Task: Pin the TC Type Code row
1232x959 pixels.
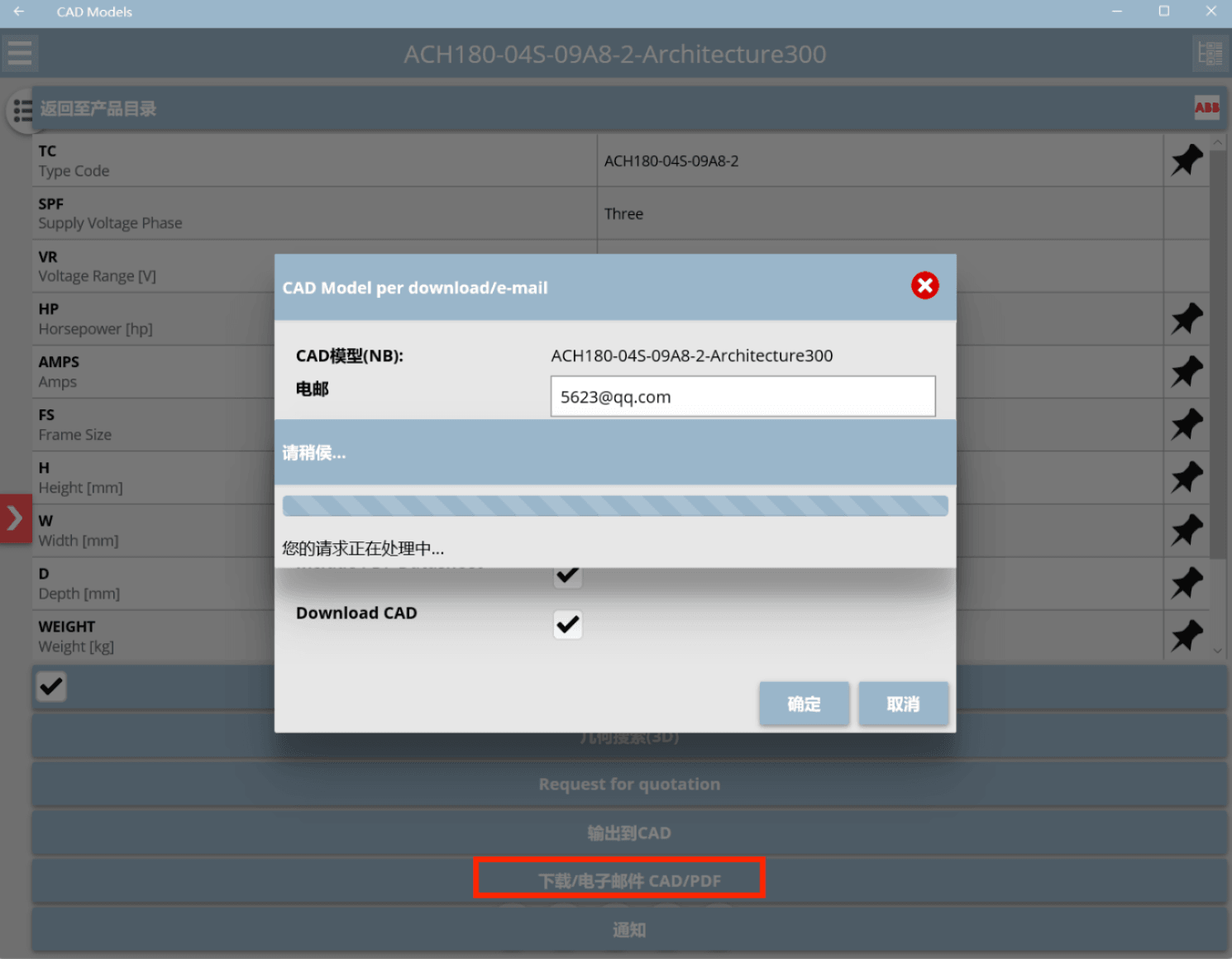Action: (x=1187, y=160)
